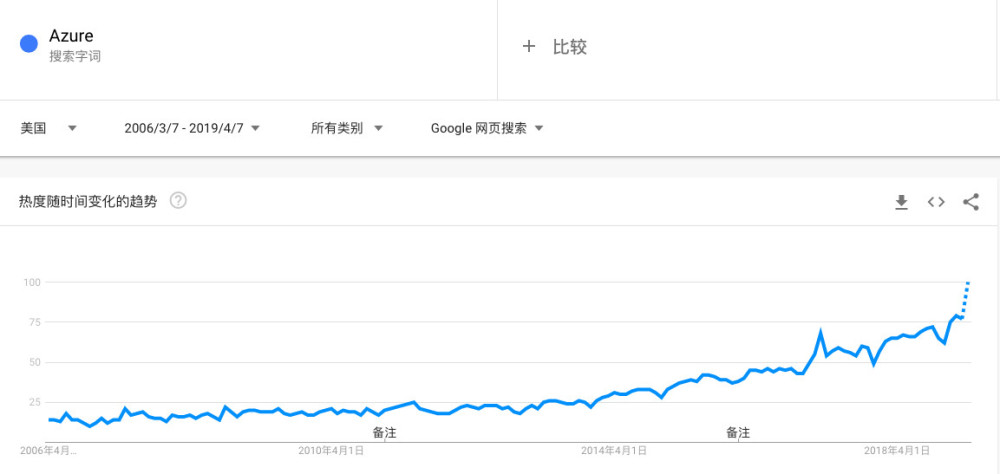Click the plus icon to add comparison
This screenshot has width=1000, height=474.
[x=529, y=46]
